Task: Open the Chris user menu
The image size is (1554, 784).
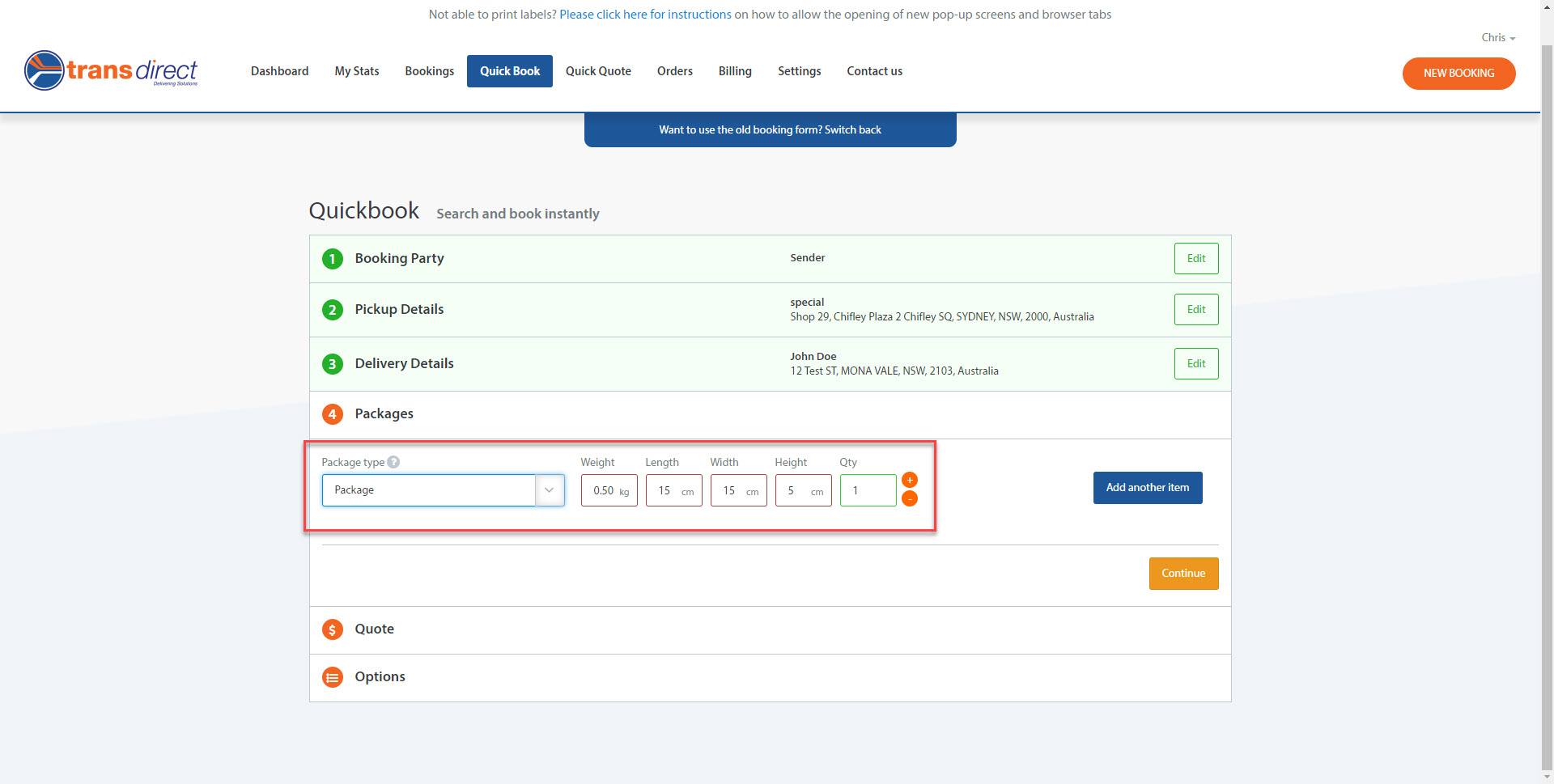Action: click(1497, 38)
